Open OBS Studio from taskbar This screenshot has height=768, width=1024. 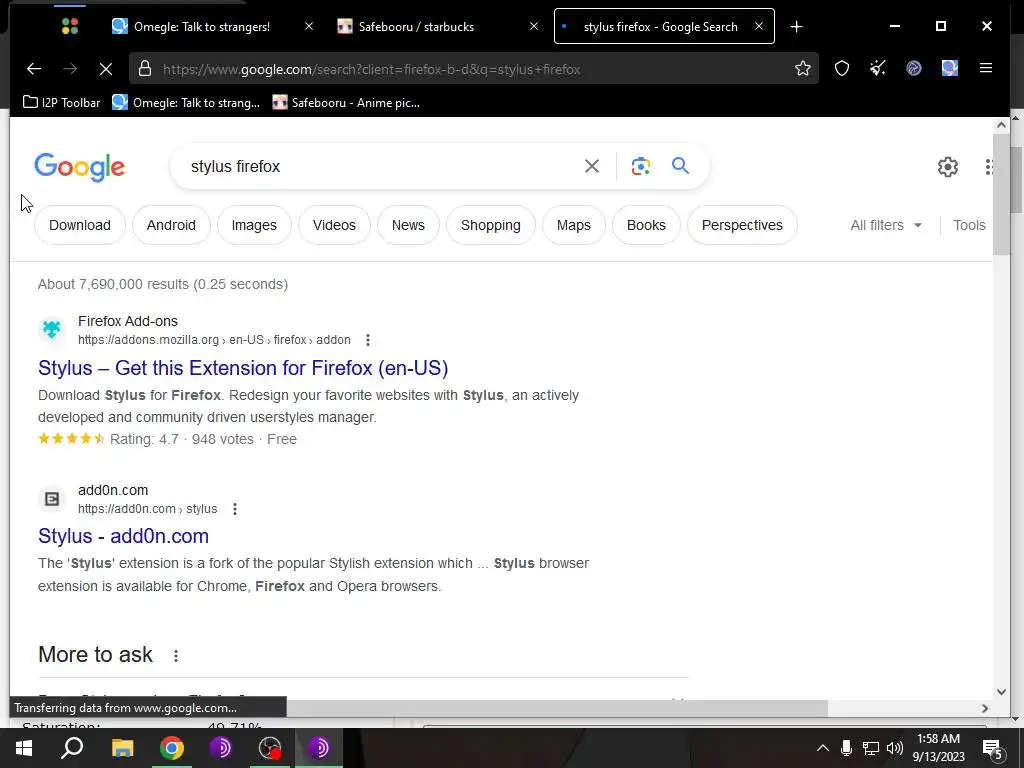[270, 748]
